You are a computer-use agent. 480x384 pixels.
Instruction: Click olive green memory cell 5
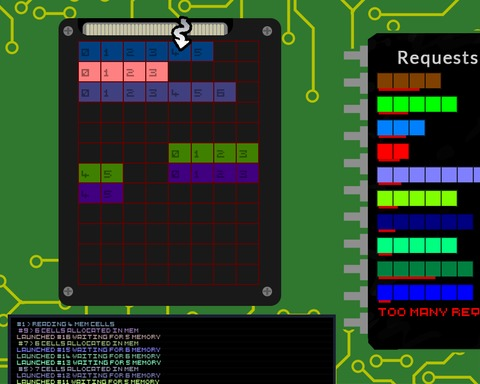coord(112,173)
